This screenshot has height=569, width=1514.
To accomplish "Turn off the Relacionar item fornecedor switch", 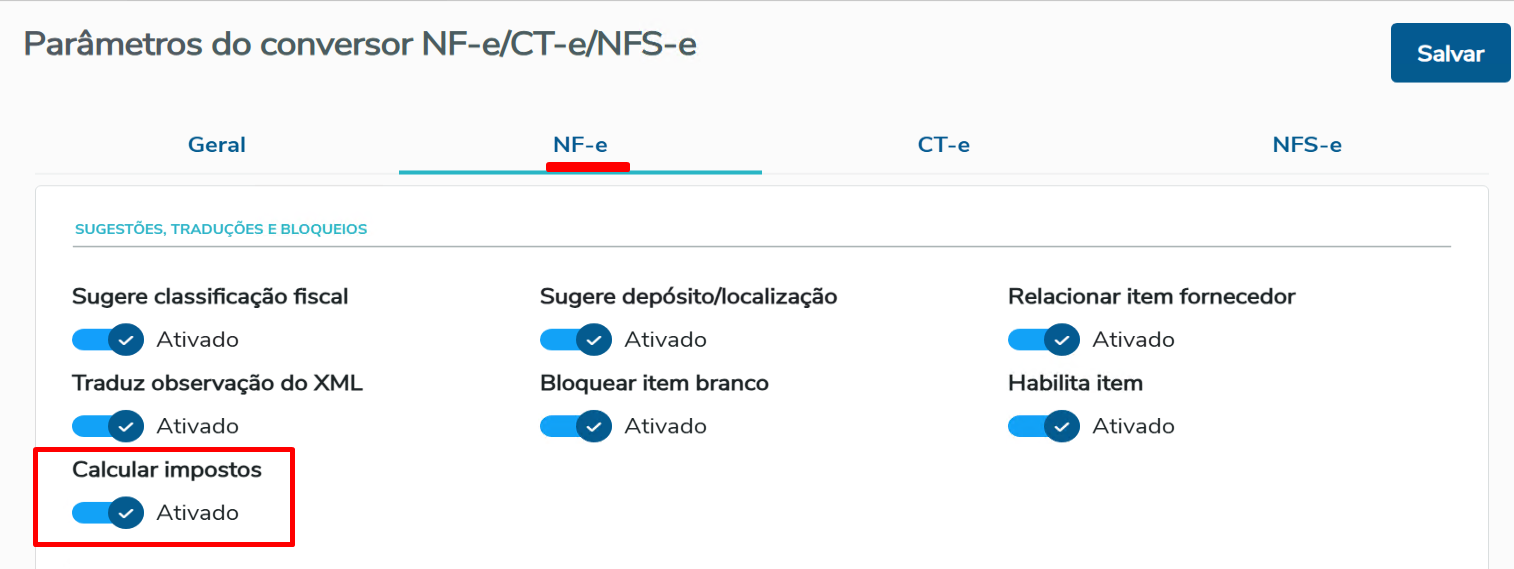I will click(x=1044, y=340).
